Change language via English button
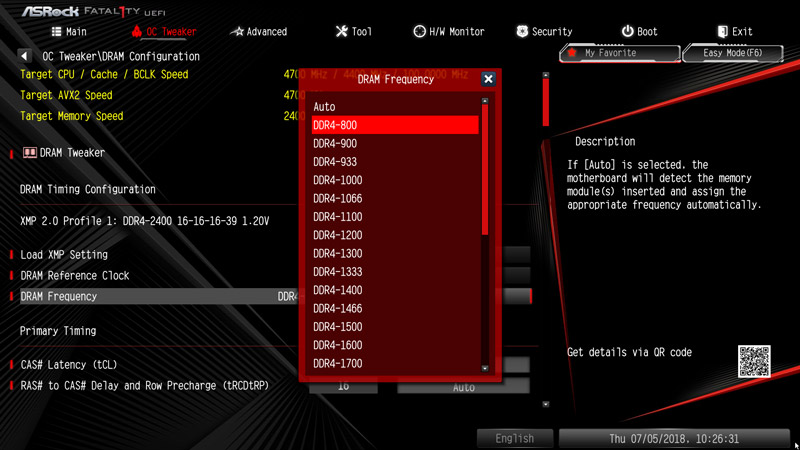Viewport: 800px width, 450px height. tap(514, 438)
